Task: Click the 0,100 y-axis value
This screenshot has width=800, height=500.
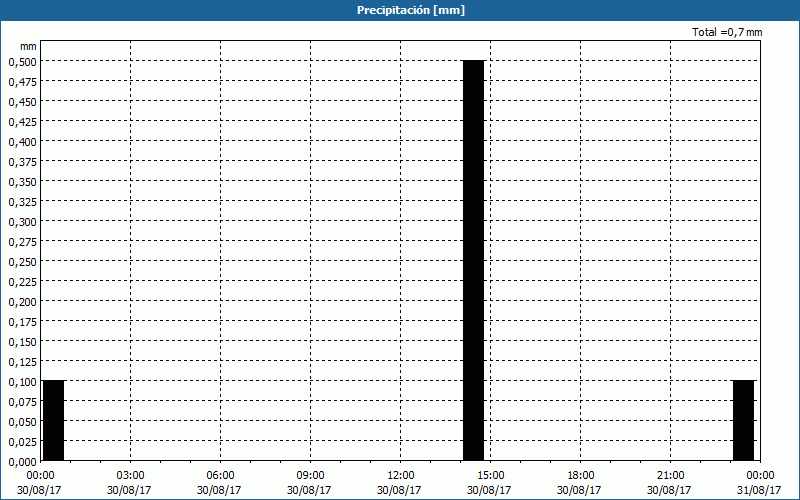Action: point(22,382)
